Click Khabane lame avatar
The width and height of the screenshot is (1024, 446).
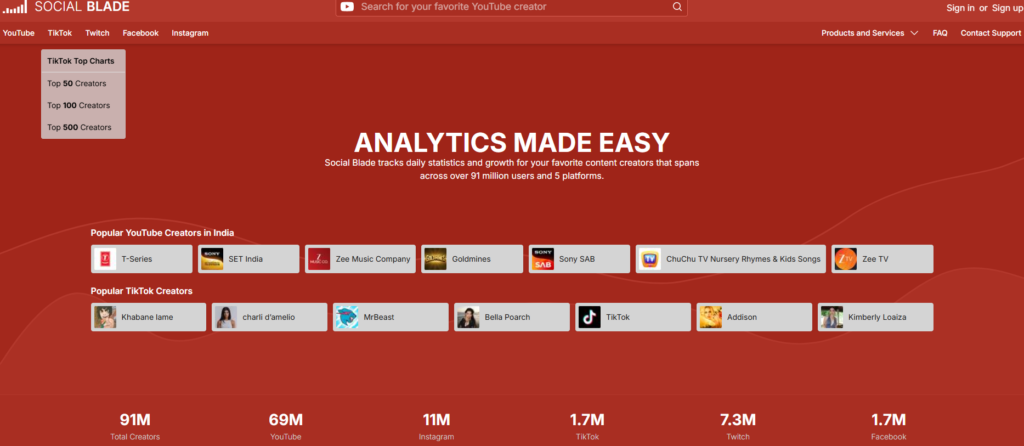click(104, 317)
